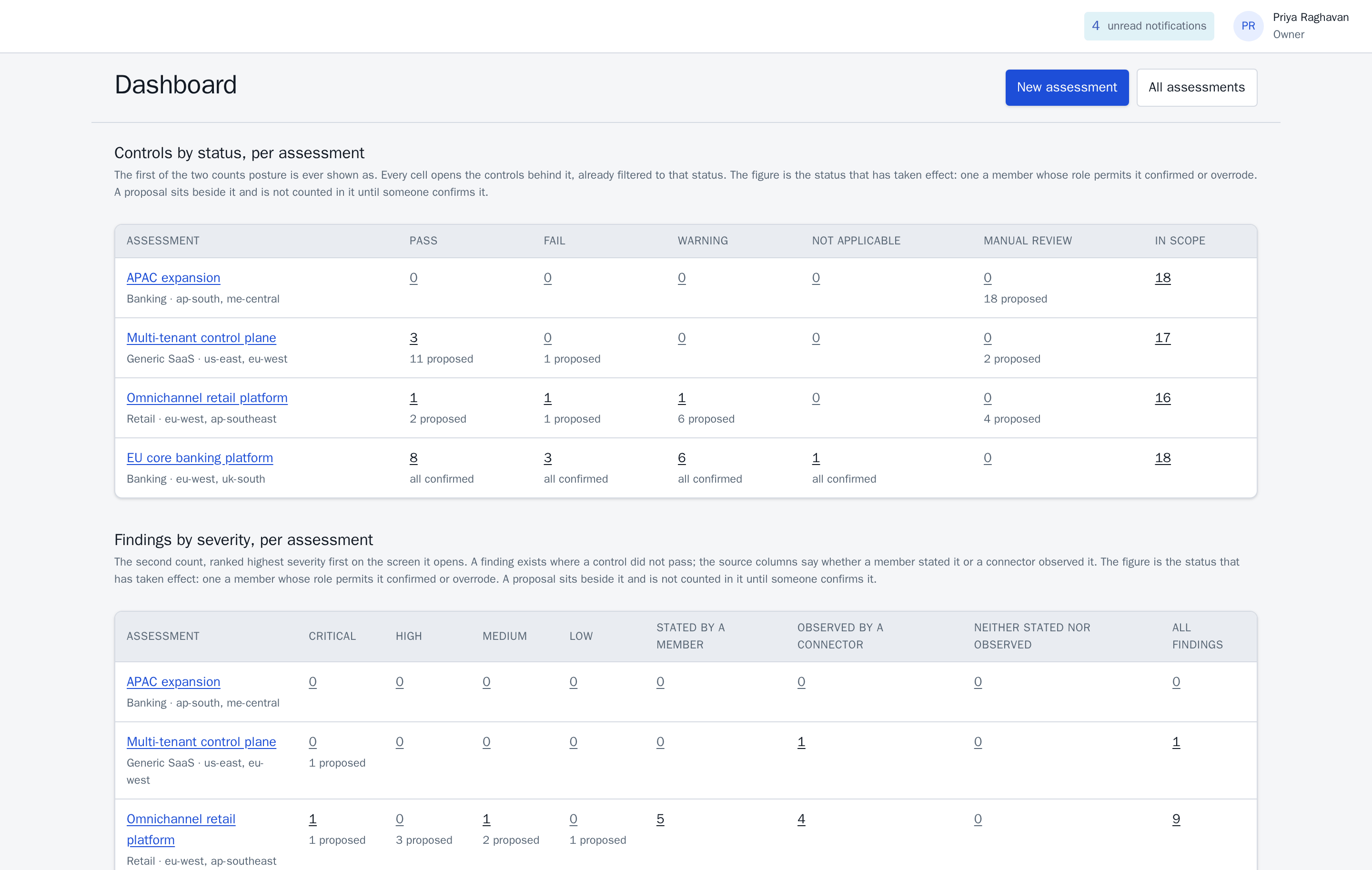Viewport: 1372px width, 870px height.
Task: Click the New assessment button
Action: pyautogui.click(x=1067, y=87)
